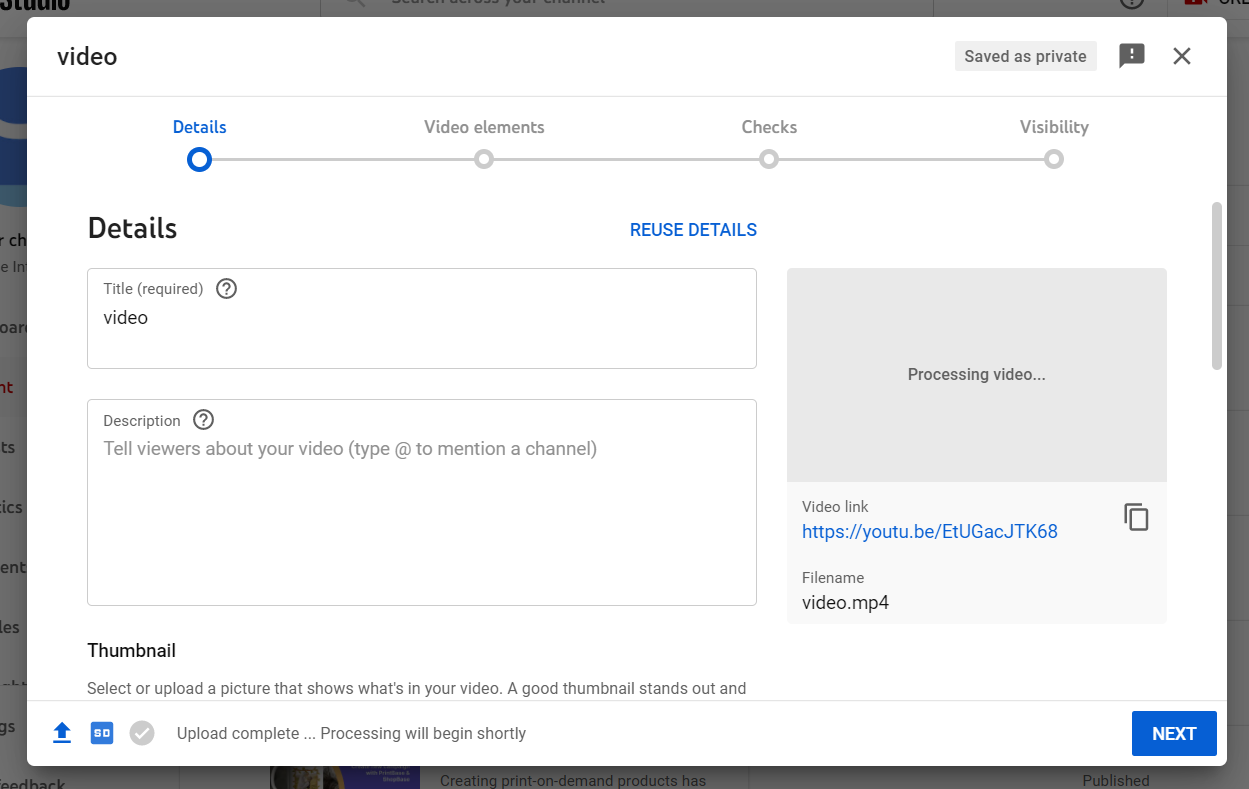Click the filename text 'video.mp4'
The height and width of the screenshot is (789, 1249).
point(846,603)
